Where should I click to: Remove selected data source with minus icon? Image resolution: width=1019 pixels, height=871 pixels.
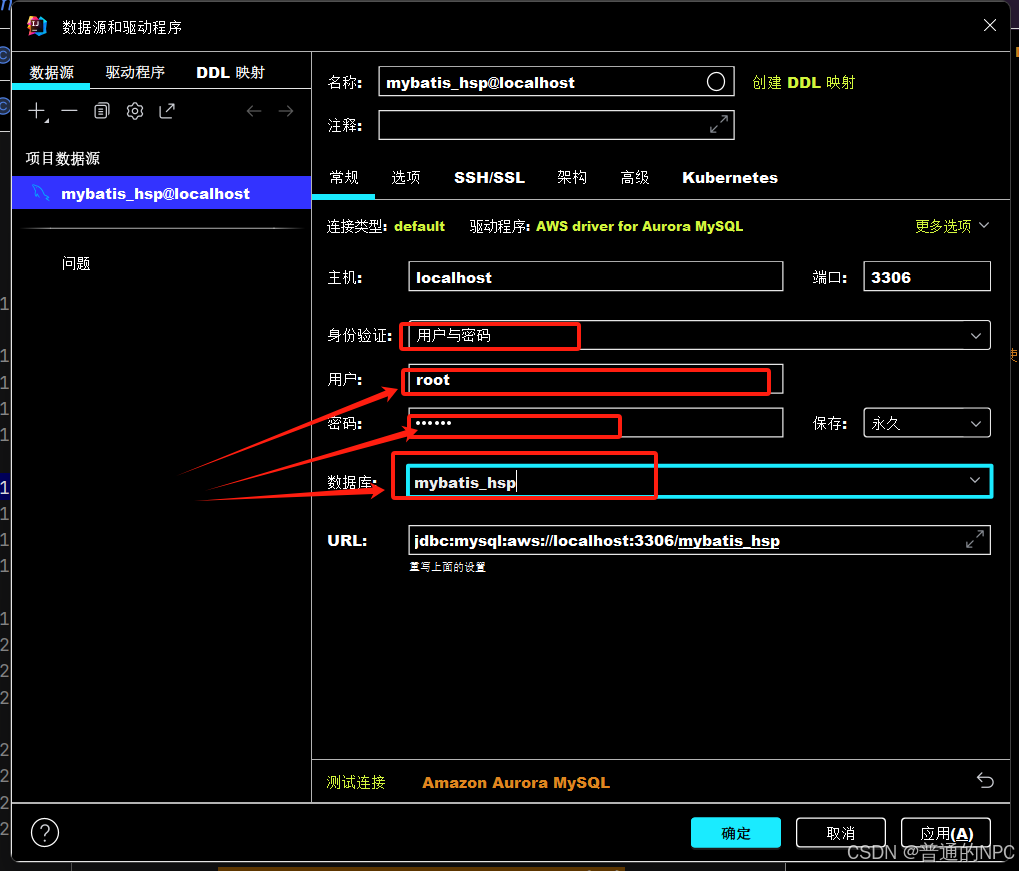70,111
